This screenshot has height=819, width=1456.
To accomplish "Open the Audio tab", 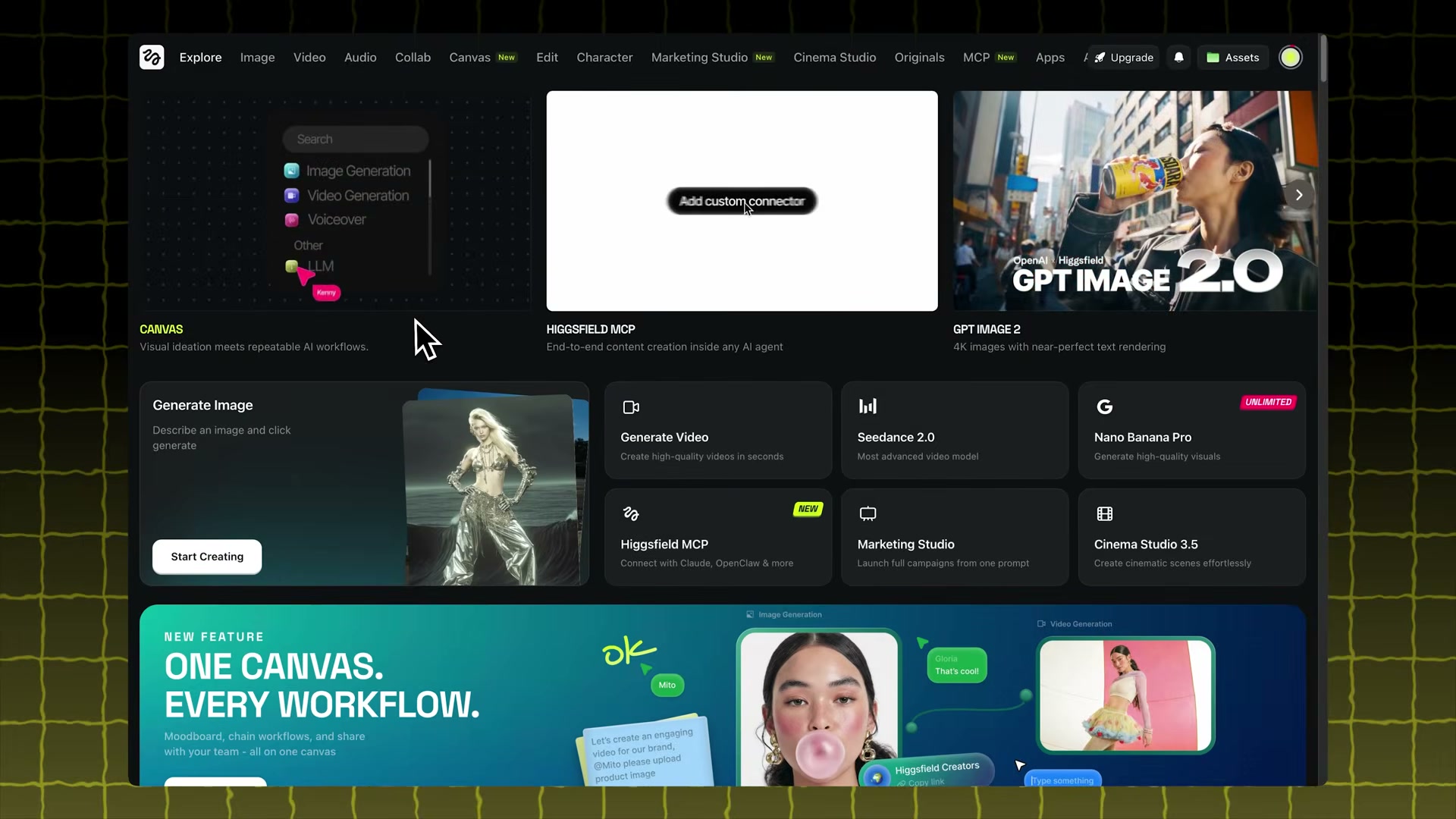I will (x=360, y=58).
